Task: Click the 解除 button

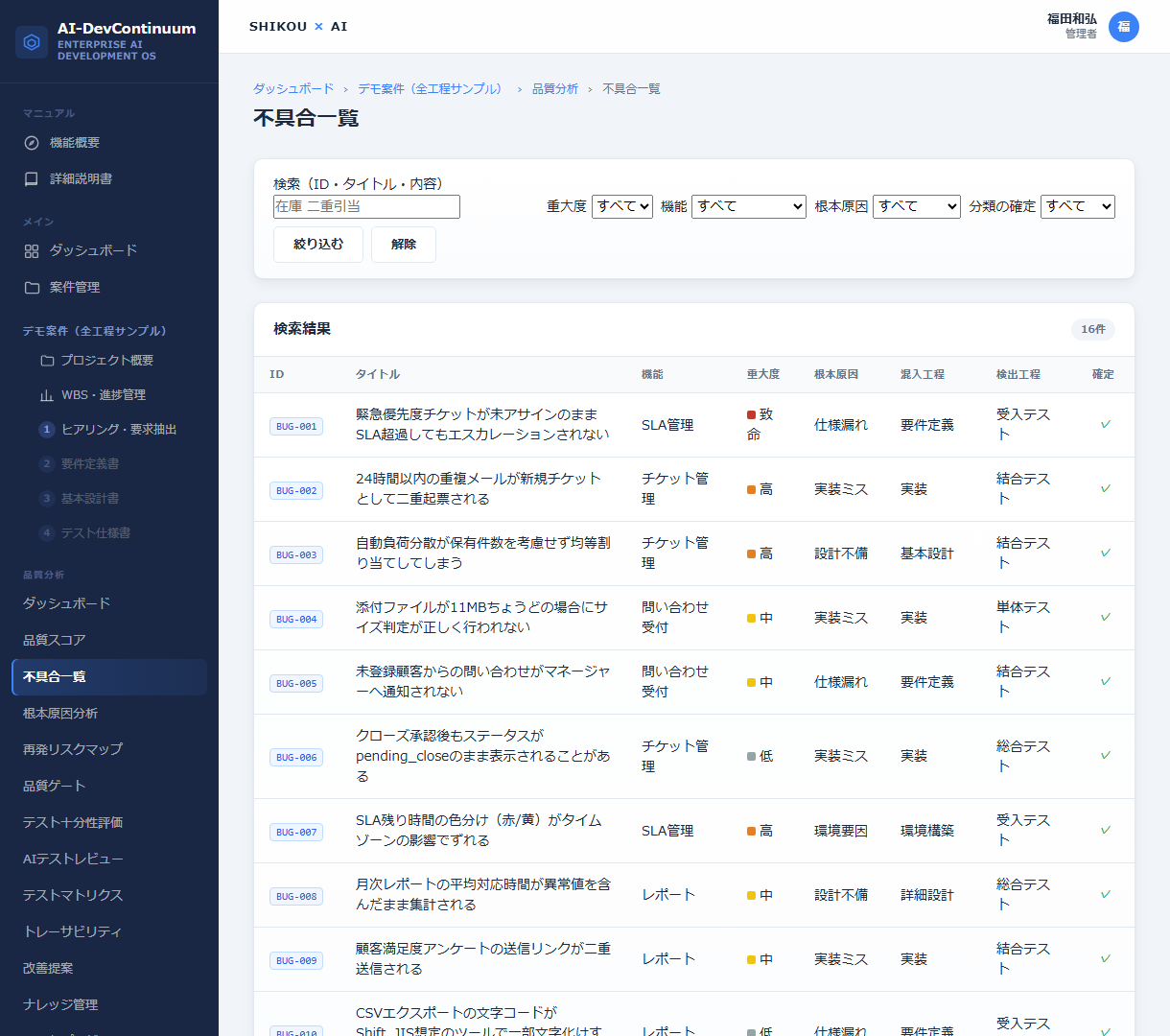Action: 404,245
